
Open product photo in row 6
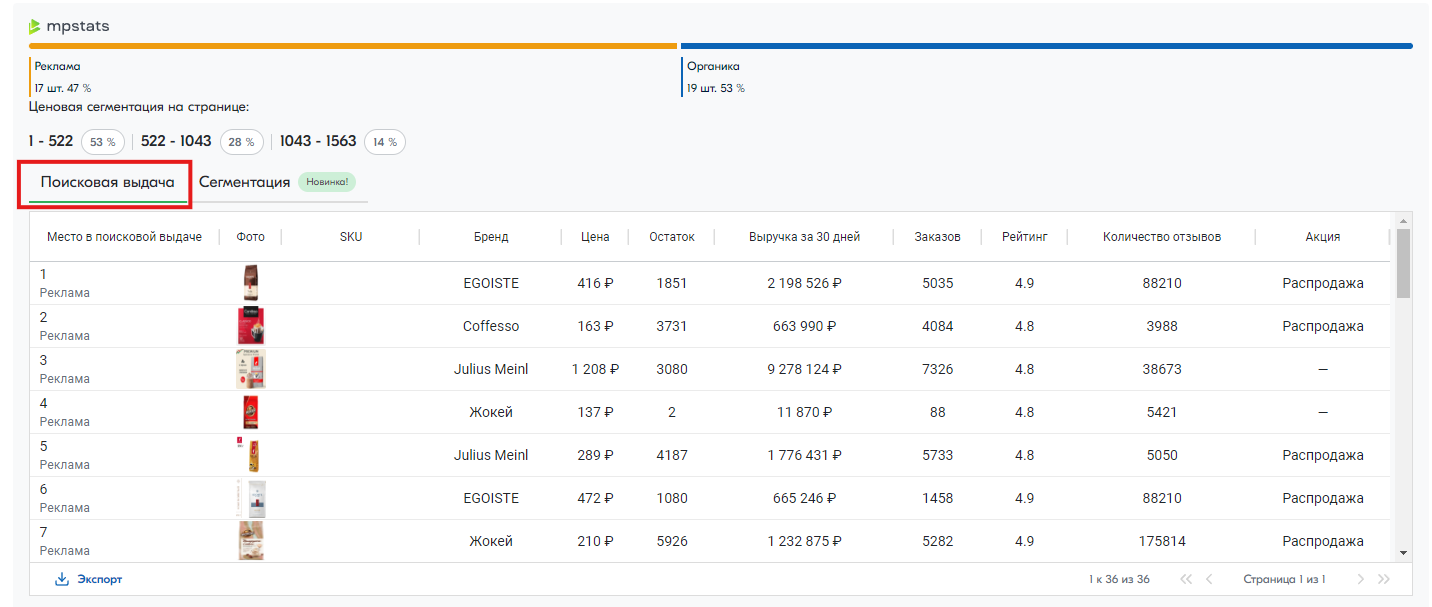point(251,498)
